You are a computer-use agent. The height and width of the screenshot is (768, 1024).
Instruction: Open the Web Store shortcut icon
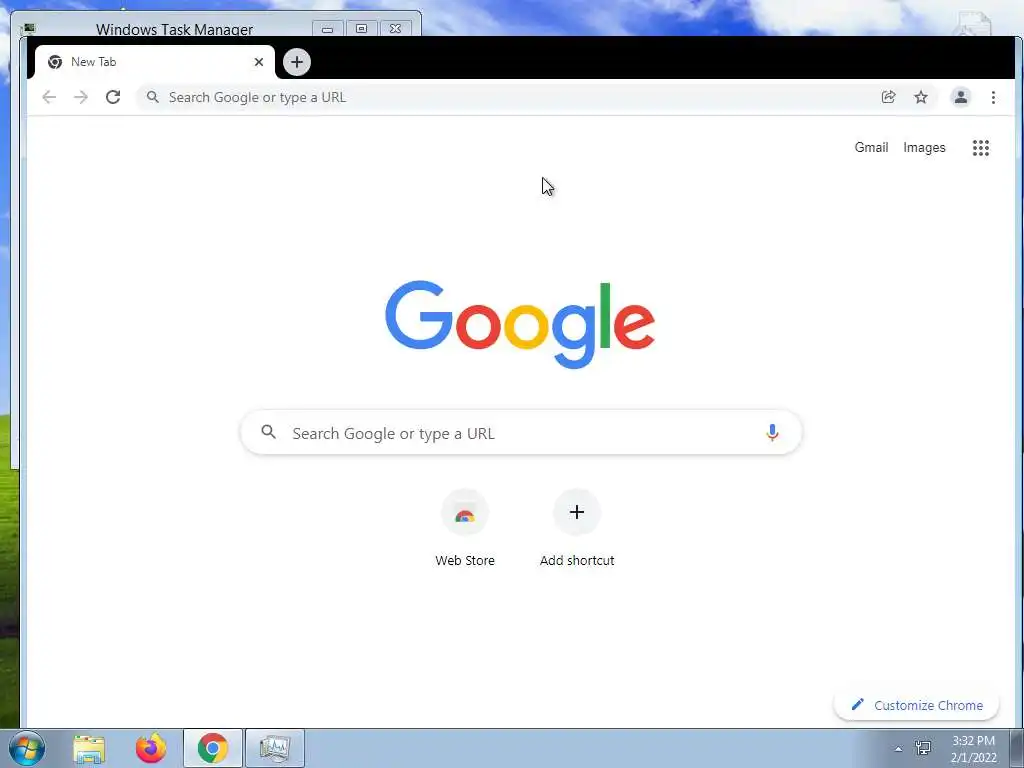point(465,513)
